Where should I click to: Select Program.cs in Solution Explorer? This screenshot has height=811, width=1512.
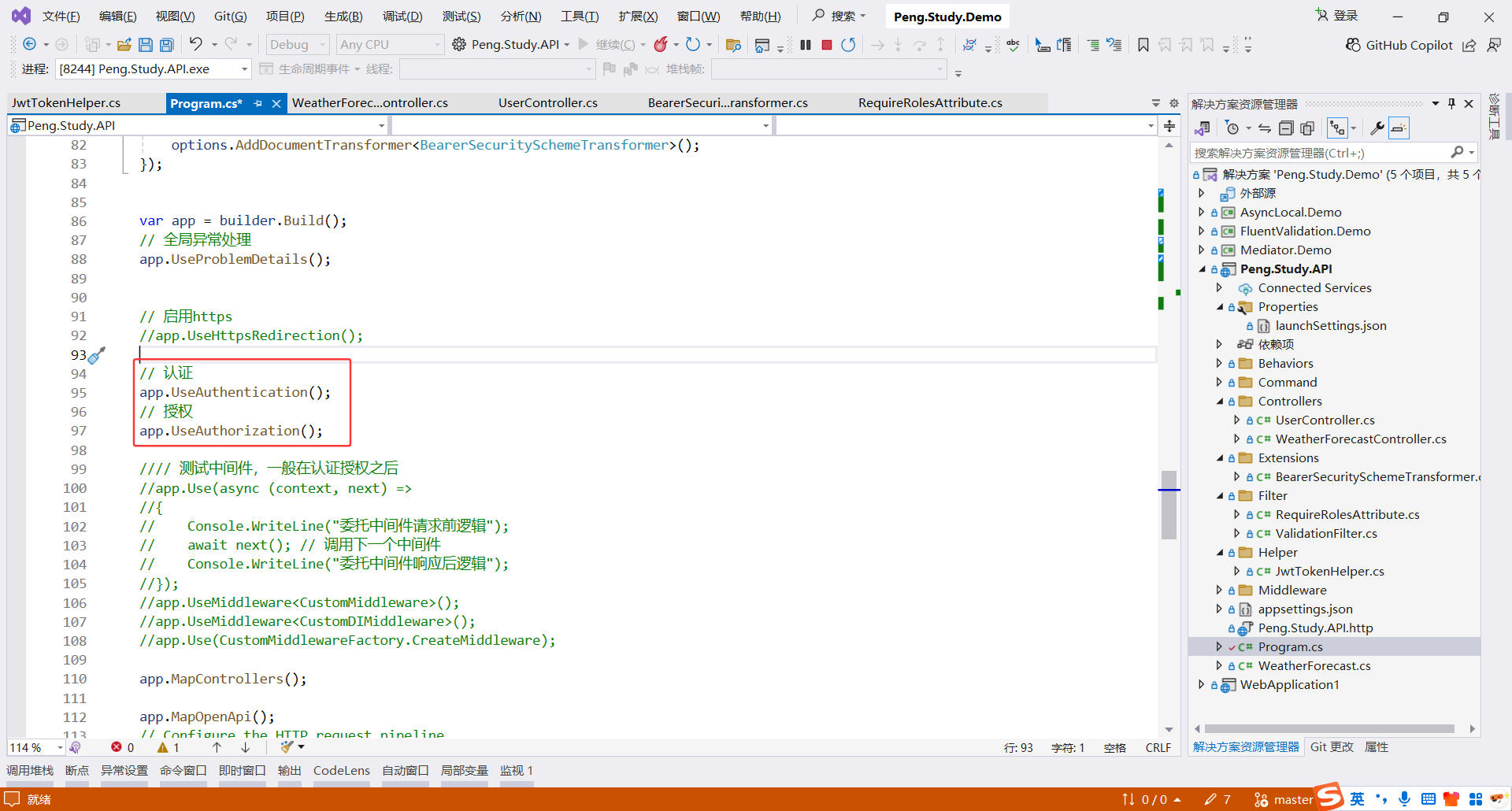tap(1290, 646)
